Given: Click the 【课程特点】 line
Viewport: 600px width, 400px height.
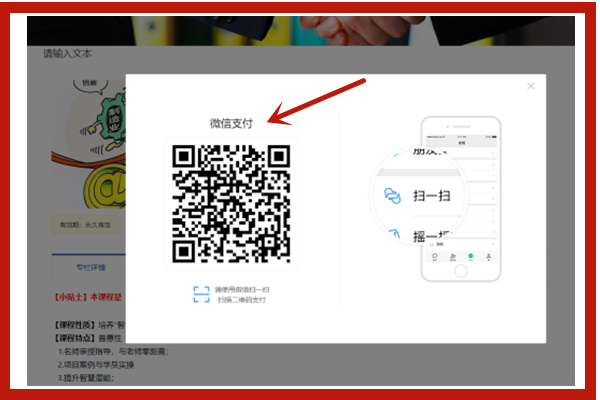Looking at the screenshot, I should point(89,338).
